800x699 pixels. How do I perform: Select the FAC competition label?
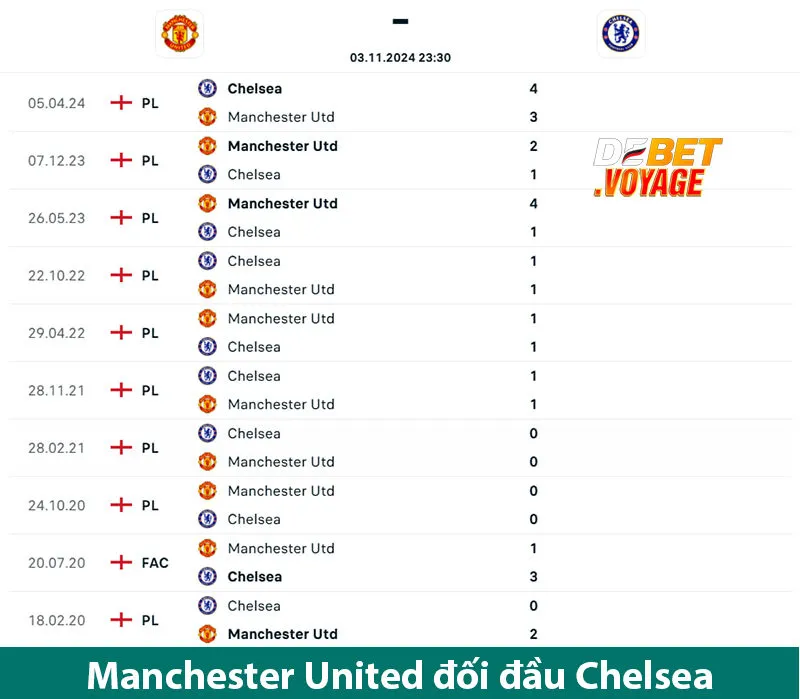(x=155, y=563)
